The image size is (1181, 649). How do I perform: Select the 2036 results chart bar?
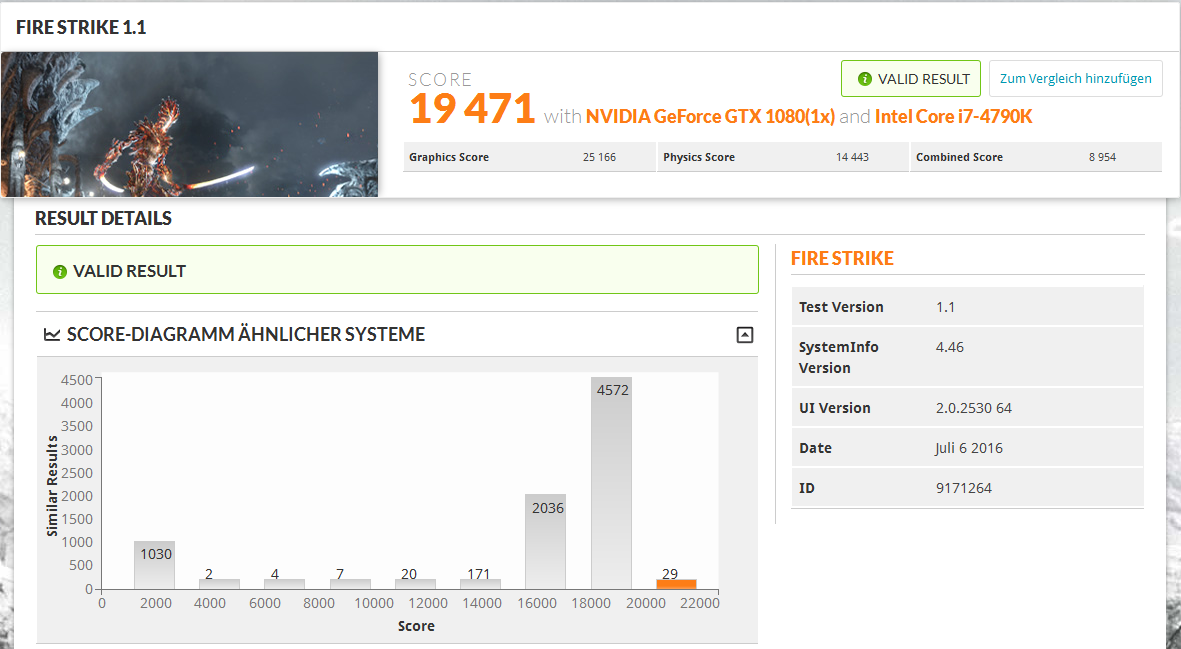(x=545, y=541)
